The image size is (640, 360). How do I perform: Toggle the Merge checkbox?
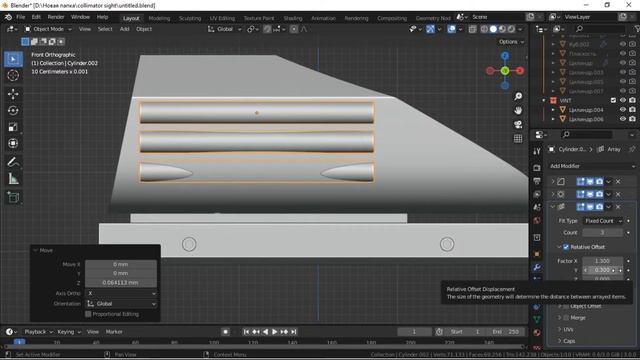click(x=566, y=318)
